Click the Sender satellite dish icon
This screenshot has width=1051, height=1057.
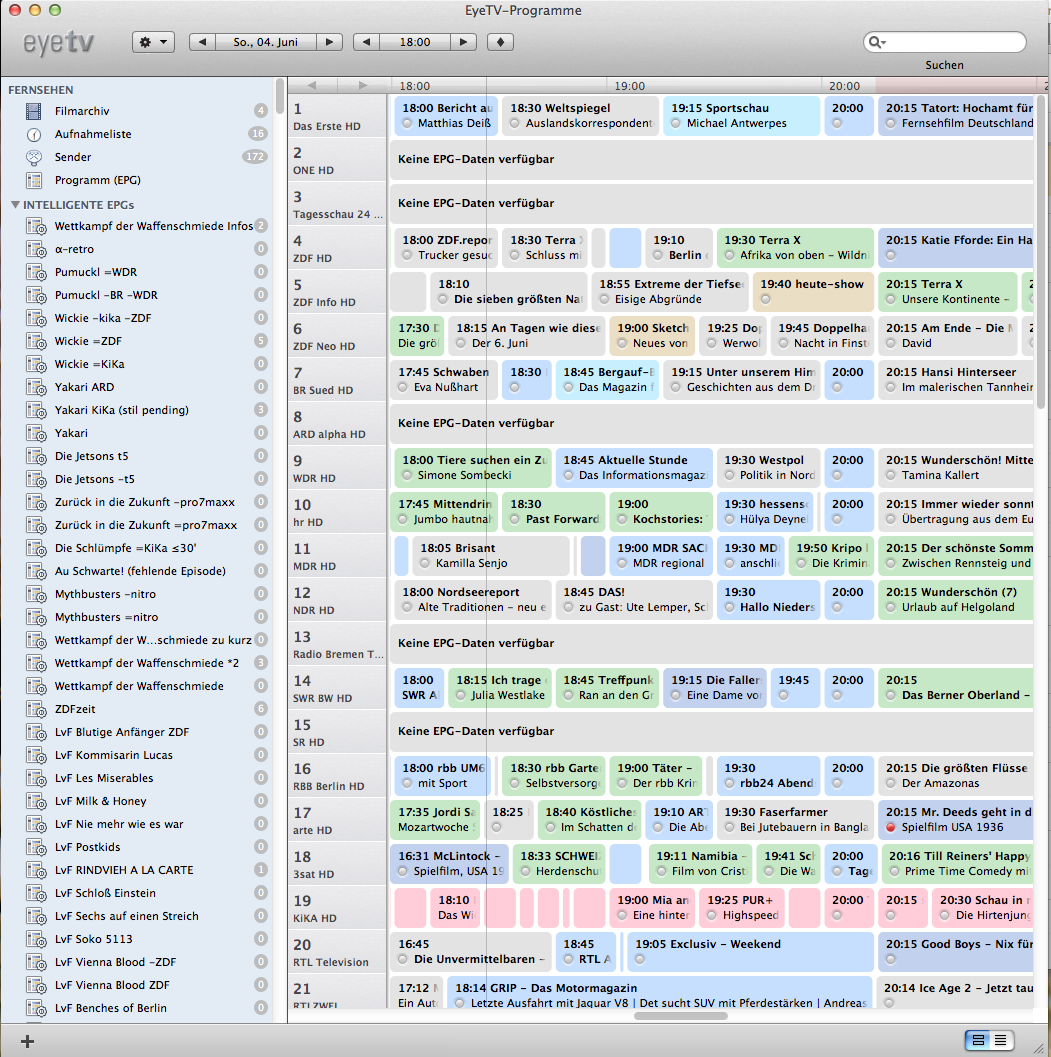[x=35, y=157]
